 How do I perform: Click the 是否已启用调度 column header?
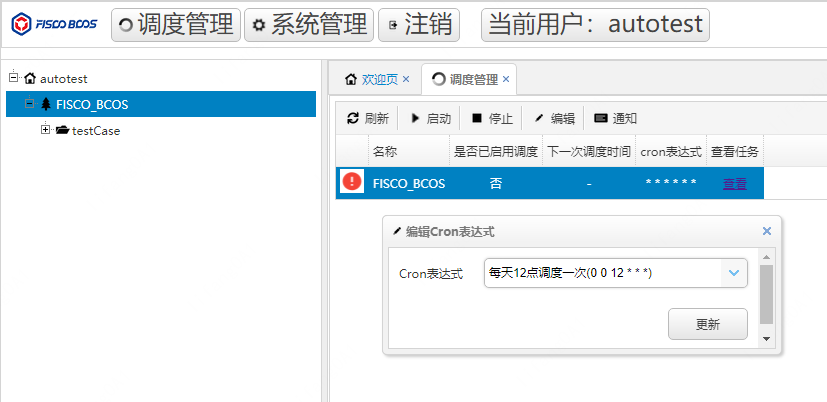coord(496,152)
